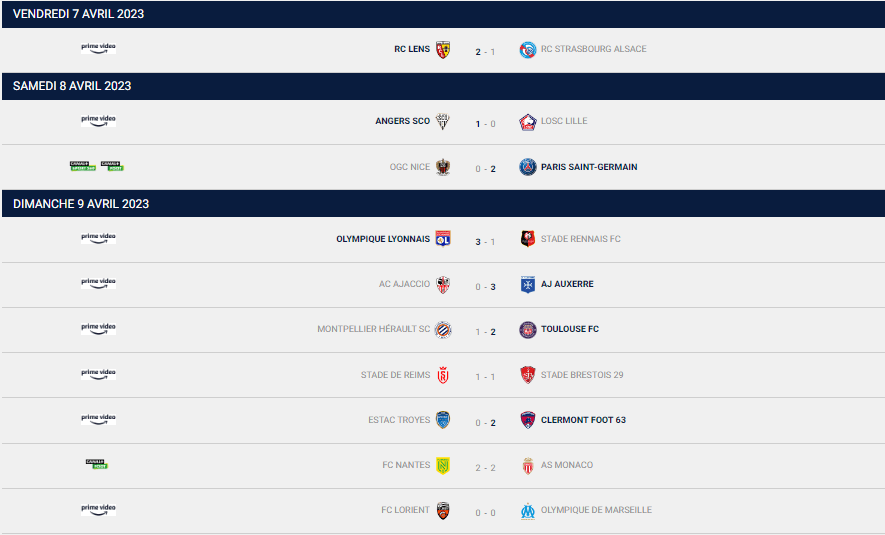Click Canal+ Foot logo on Nantes match
The image size is (885, 535).
tap(97, 464)
